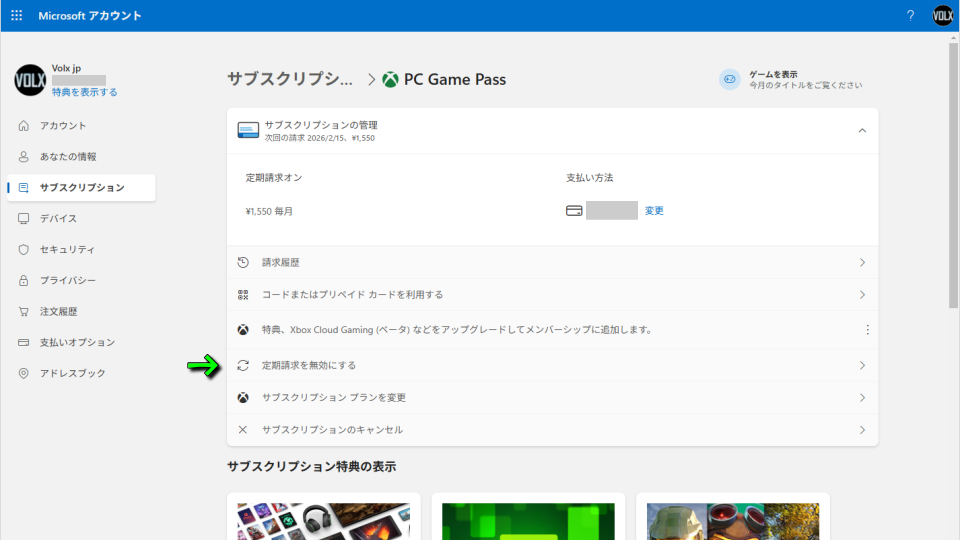The height and width of the screenshot is (540, 960).
Task: Click the X icon beside サブスクリプションのキャンセル
Action: [x=243, y=430]
